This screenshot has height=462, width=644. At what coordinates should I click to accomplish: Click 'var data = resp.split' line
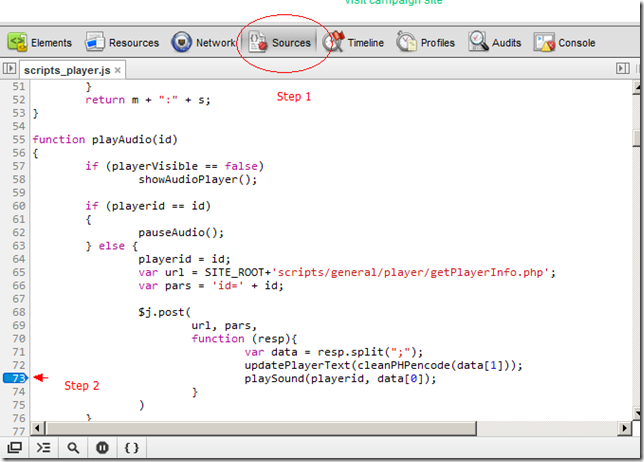tap(334, 352)
